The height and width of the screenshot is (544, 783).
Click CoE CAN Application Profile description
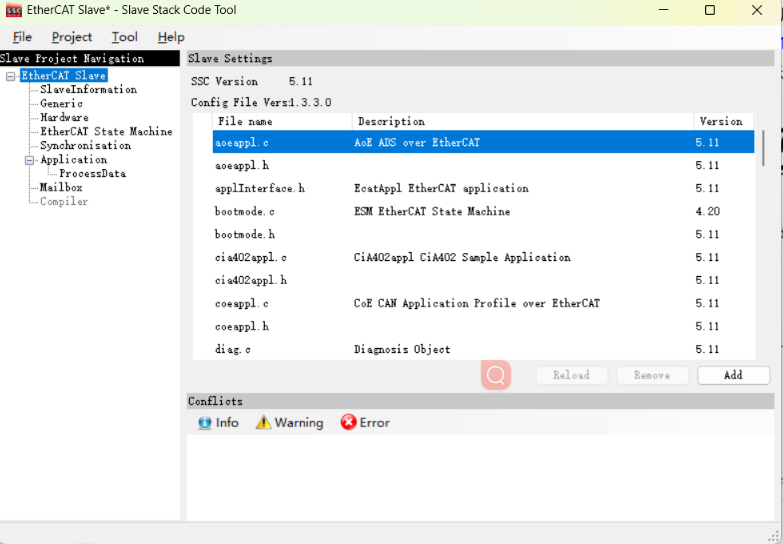click(x=477, y=303)
